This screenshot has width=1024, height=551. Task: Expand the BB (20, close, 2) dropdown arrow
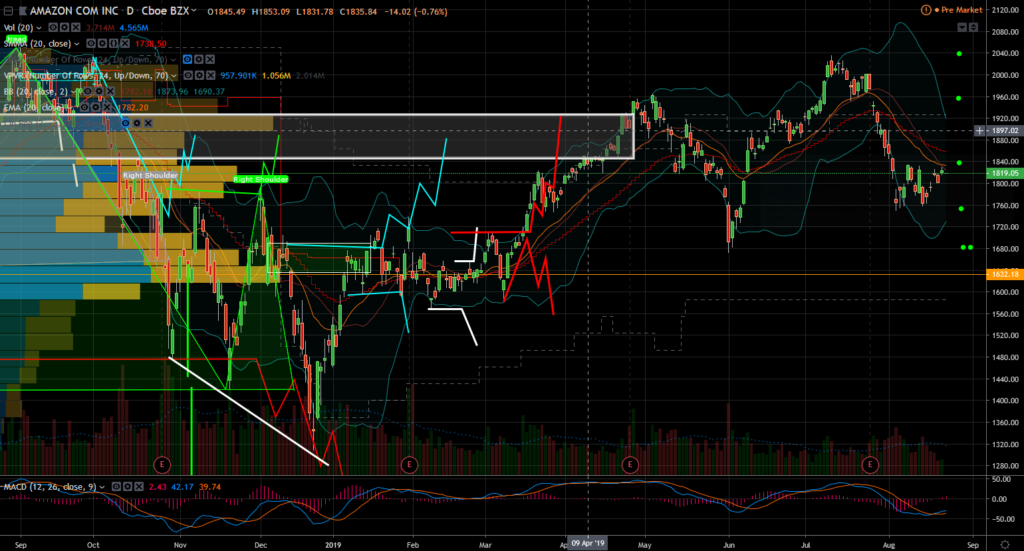click(72, 91)
